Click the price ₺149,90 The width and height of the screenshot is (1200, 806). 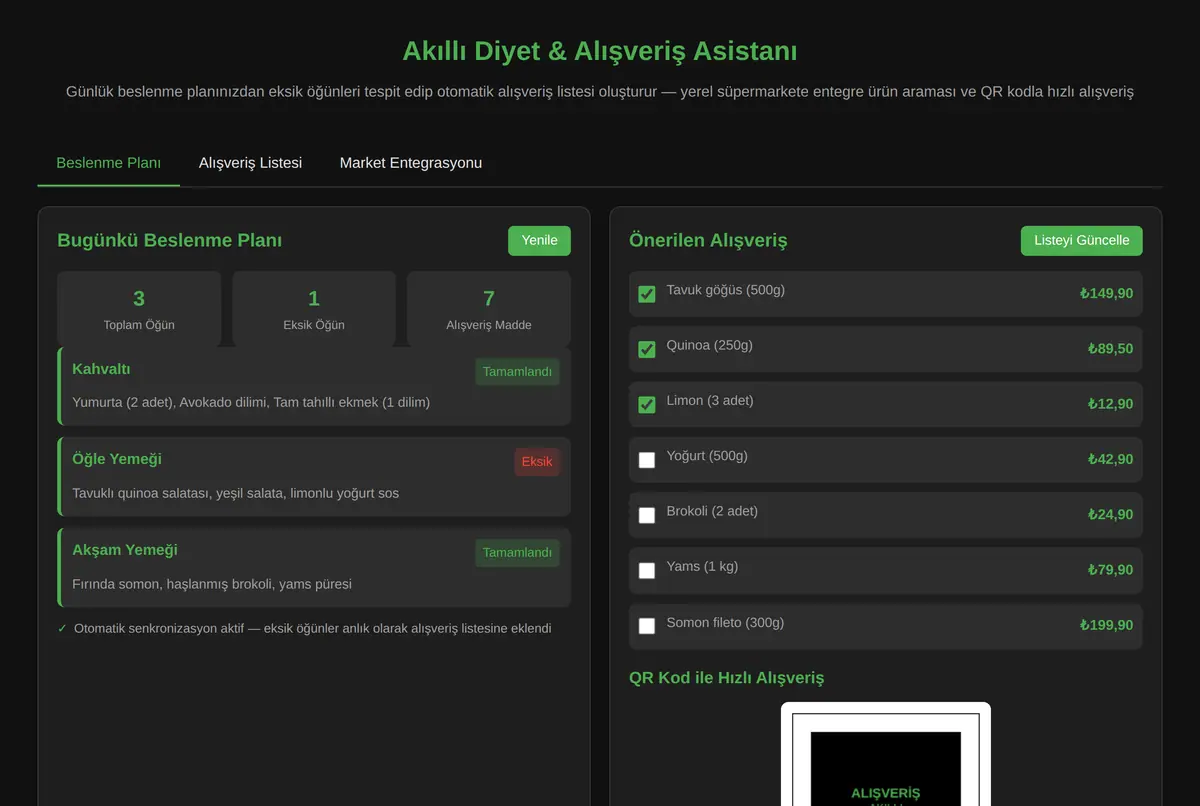point(1106,294)
